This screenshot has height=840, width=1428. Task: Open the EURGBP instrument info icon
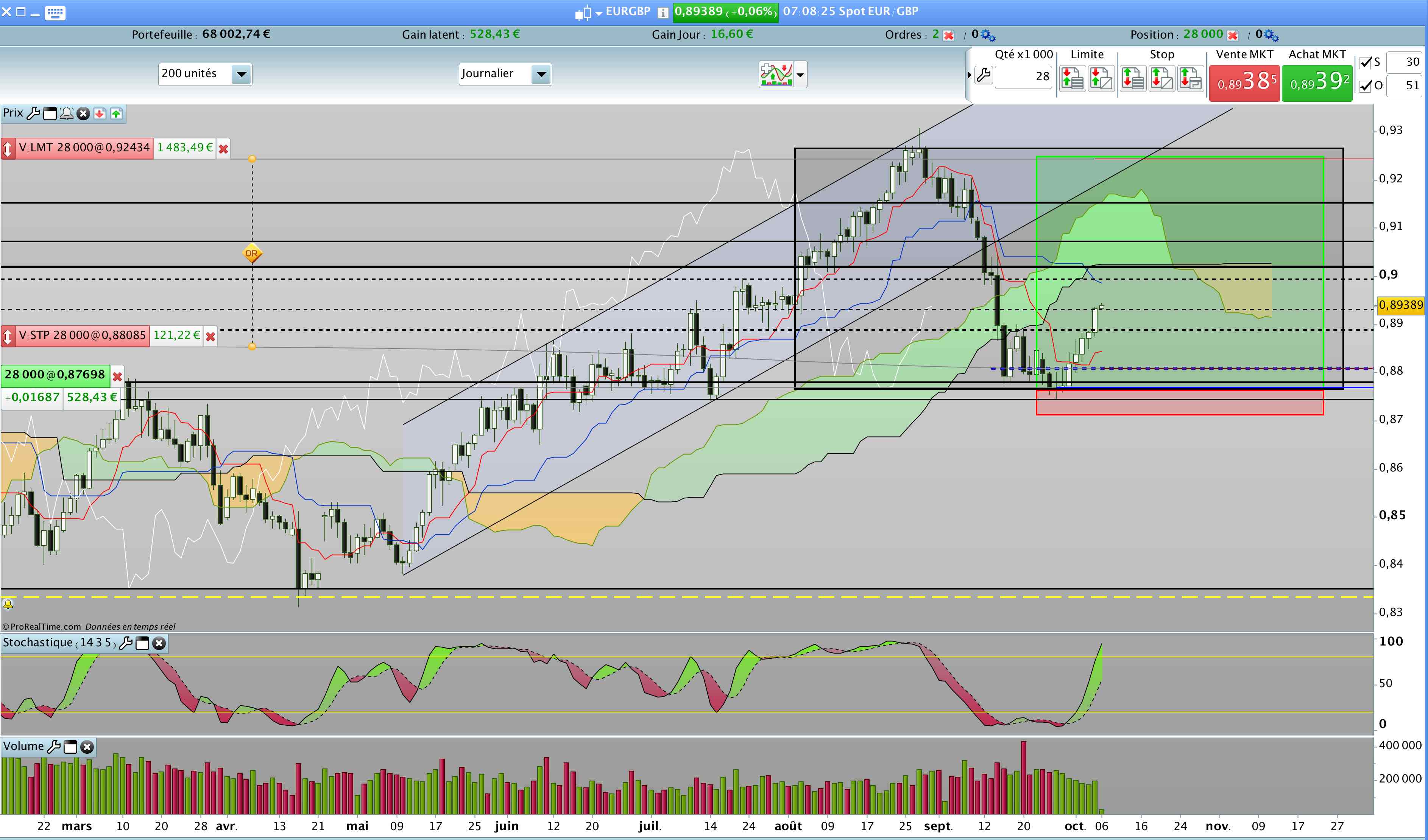[x=663, y=12]
